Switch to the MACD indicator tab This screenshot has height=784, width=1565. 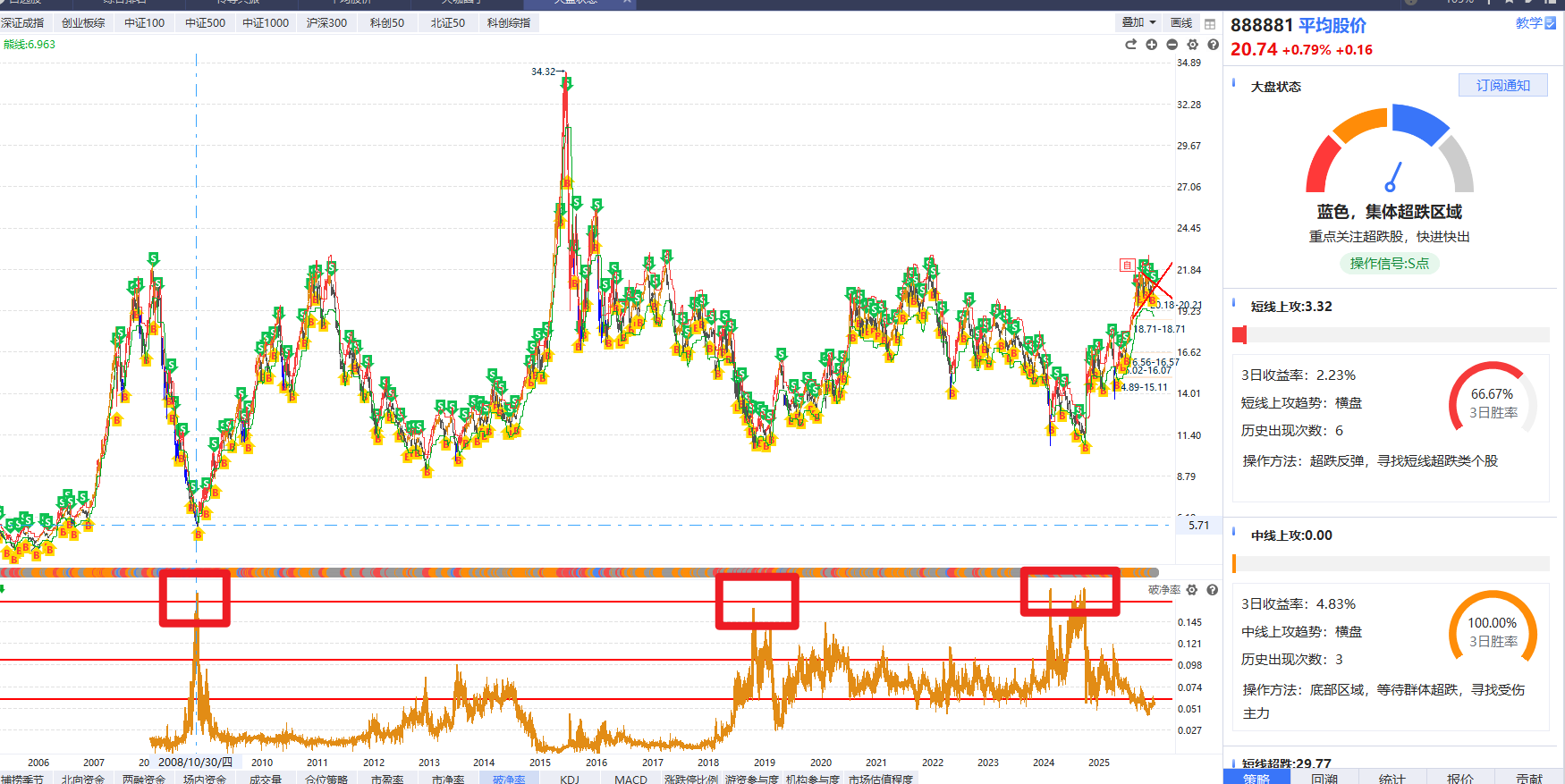coord(630,779)
